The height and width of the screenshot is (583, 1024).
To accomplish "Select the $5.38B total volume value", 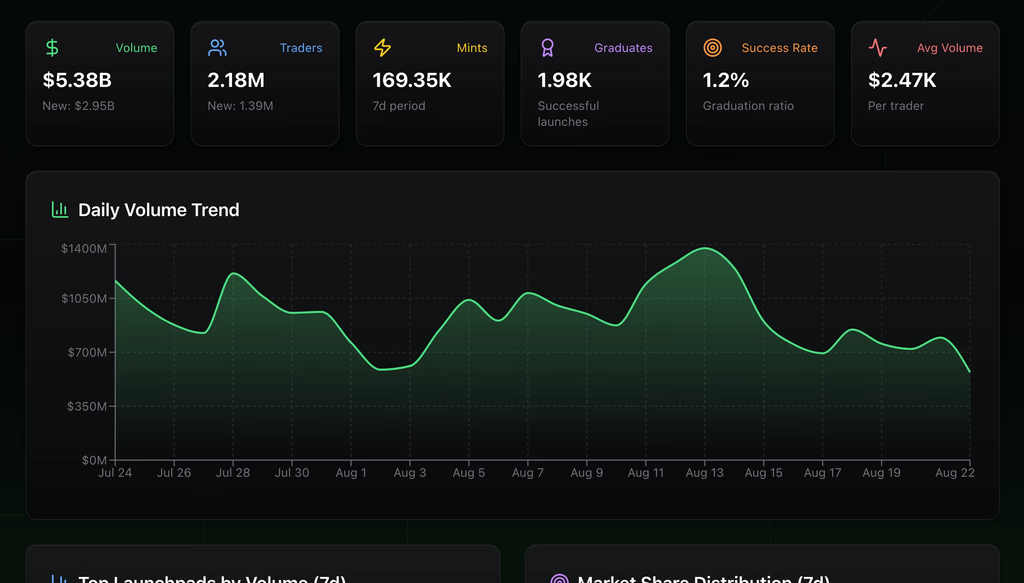I will (77, 80).
